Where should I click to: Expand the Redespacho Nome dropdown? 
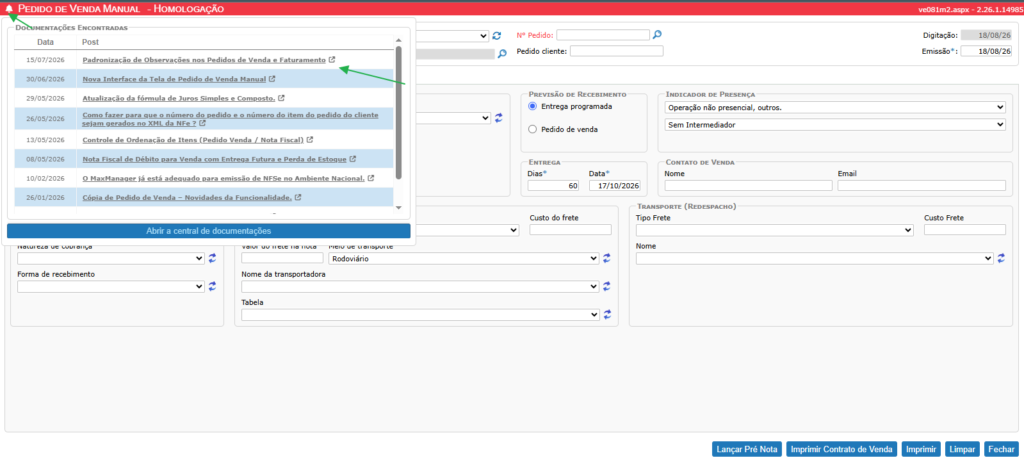click(x=815, y=259)
